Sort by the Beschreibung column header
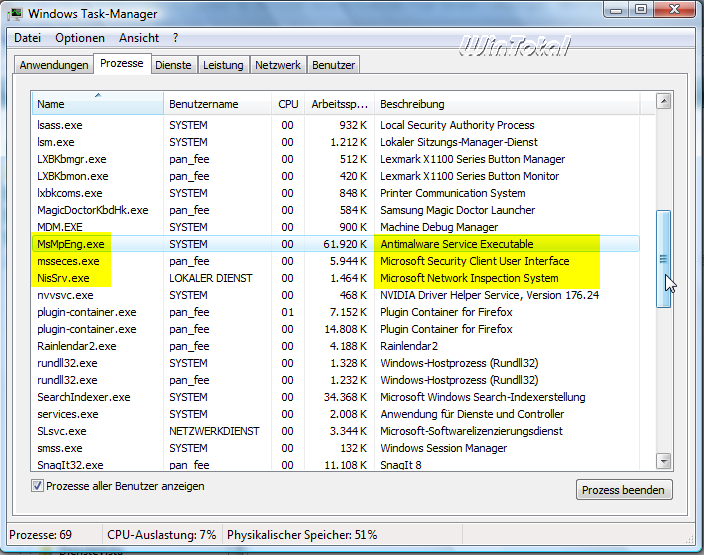 click(x=507, y=104)
